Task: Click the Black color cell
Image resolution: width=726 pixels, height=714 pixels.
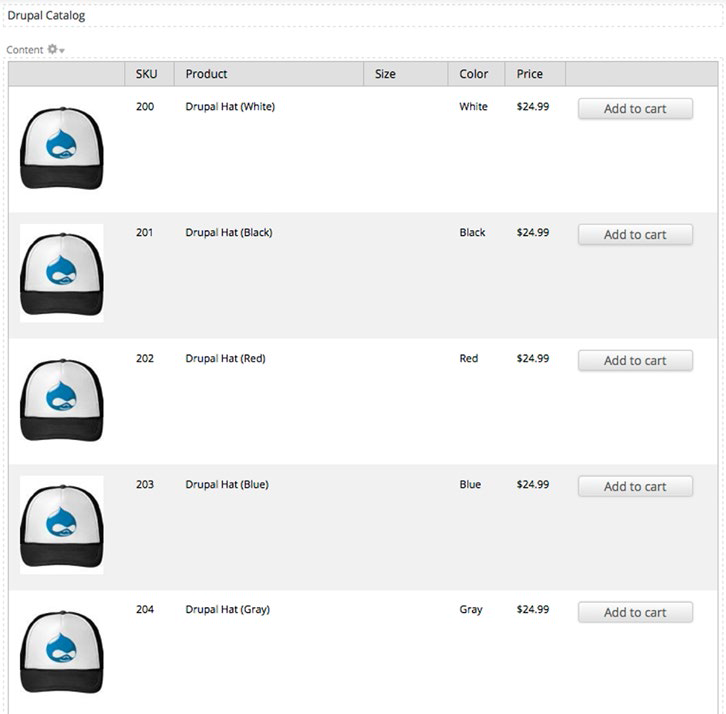Action: pyautogui.click(x=472, y=232)
